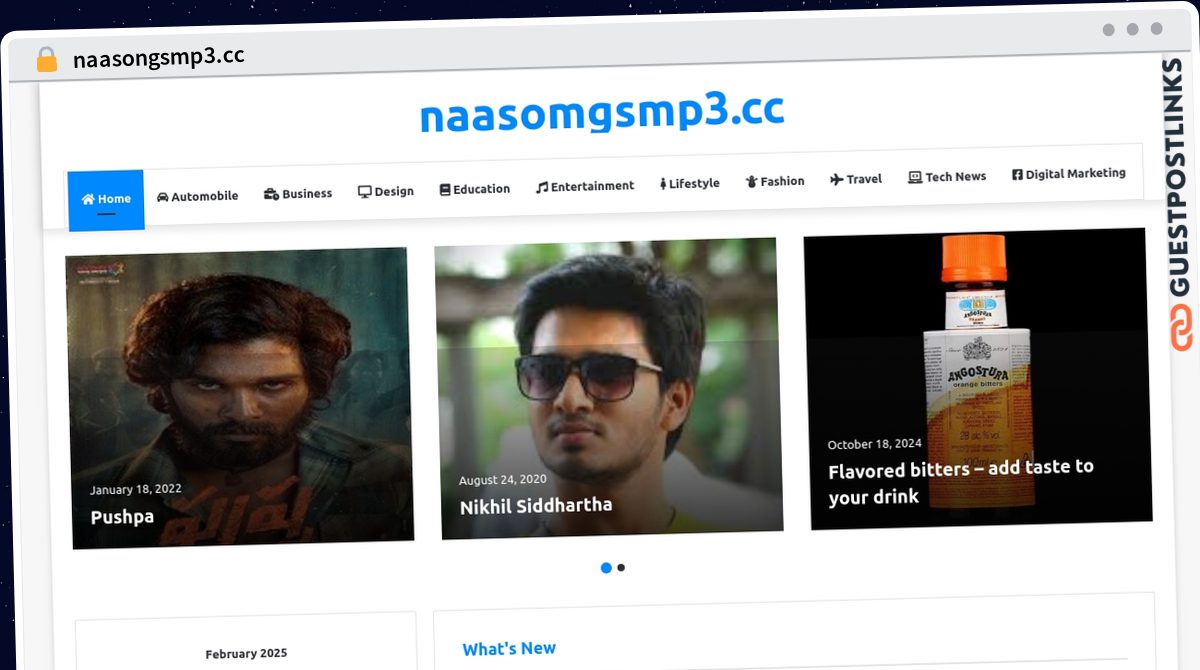The image size is (1200, 670).
Task: Click the "February 2025" calendar caption
Action: tap(246, 654)
